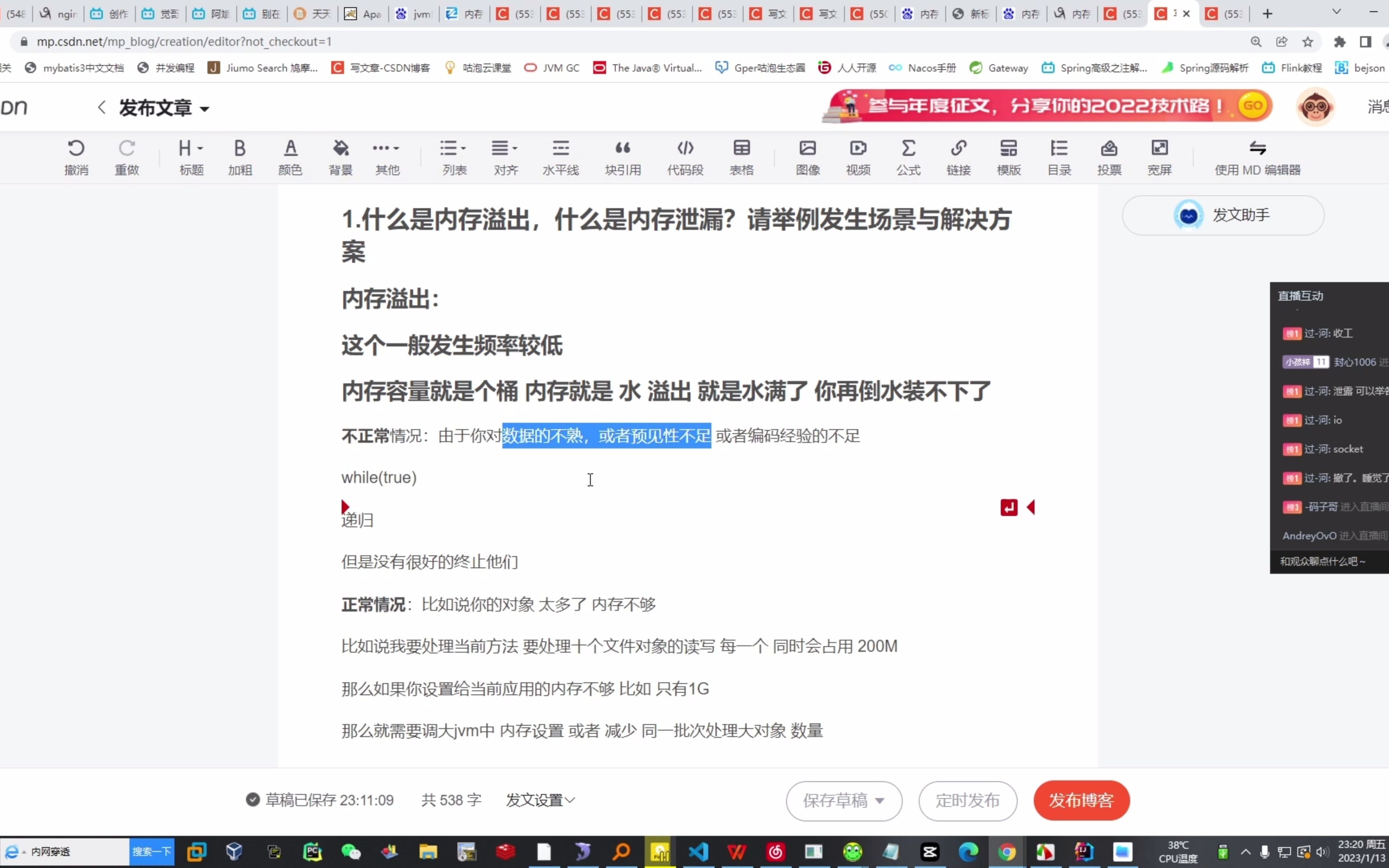Viewport: 1389px width, 868px height.
Task: Insert a Code block (代码段)
Action: (x=685, y=157)
